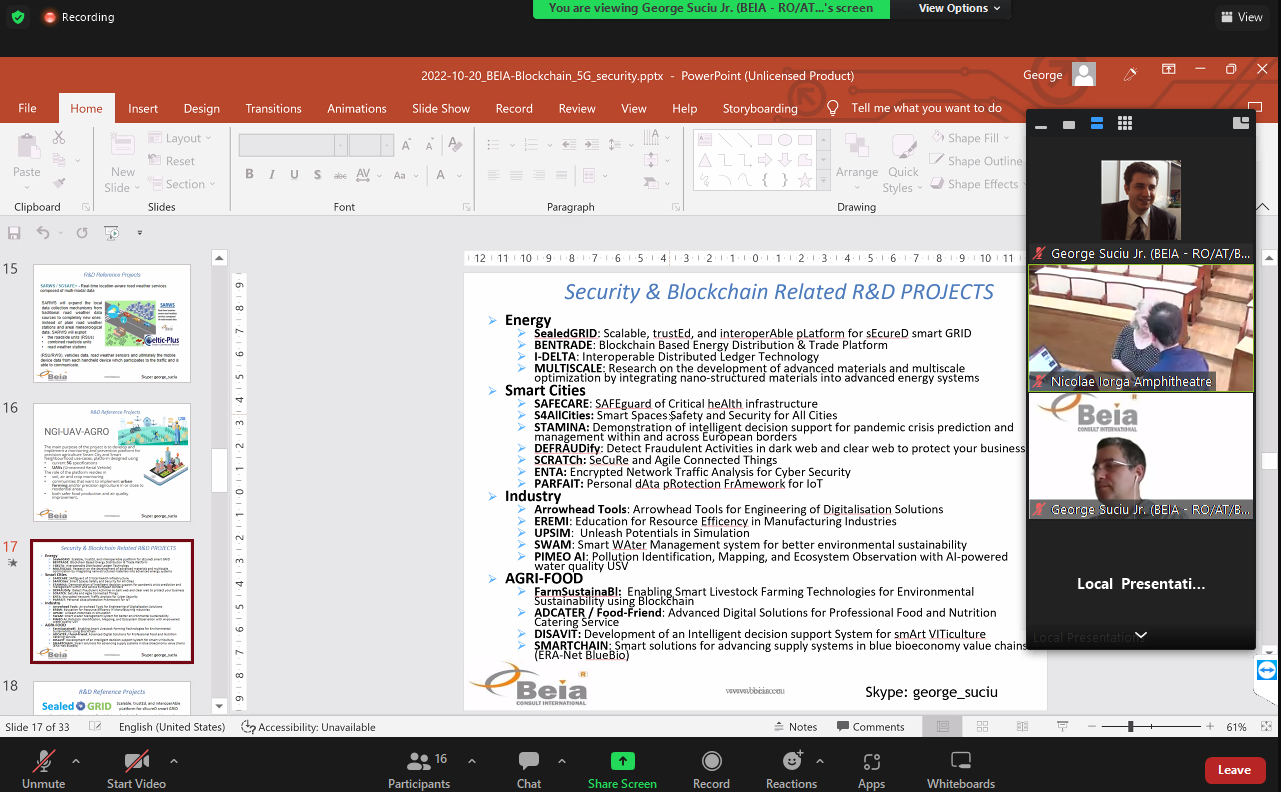Click Shape Outline in Drawing group
Image resolution: width=1281 pixels, height=792 pixels.
click(976, 161)
